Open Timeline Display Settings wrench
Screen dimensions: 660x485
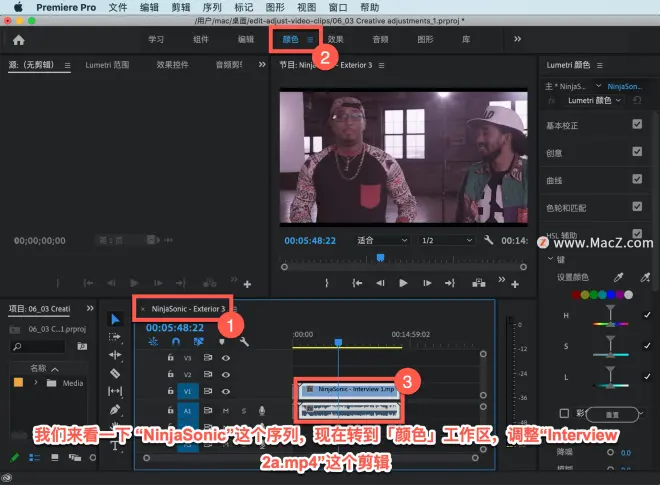click(244, 341)
